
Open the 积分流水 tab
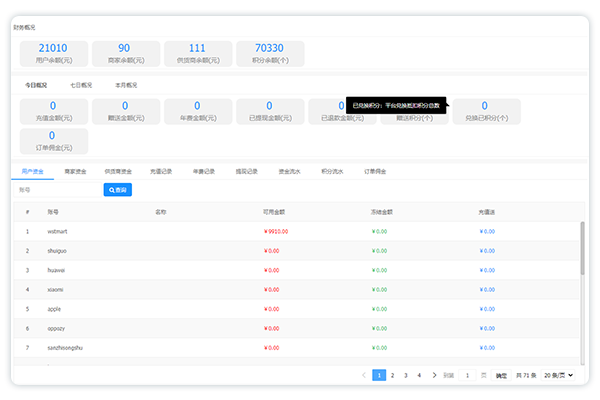click(x=332, y=171)
